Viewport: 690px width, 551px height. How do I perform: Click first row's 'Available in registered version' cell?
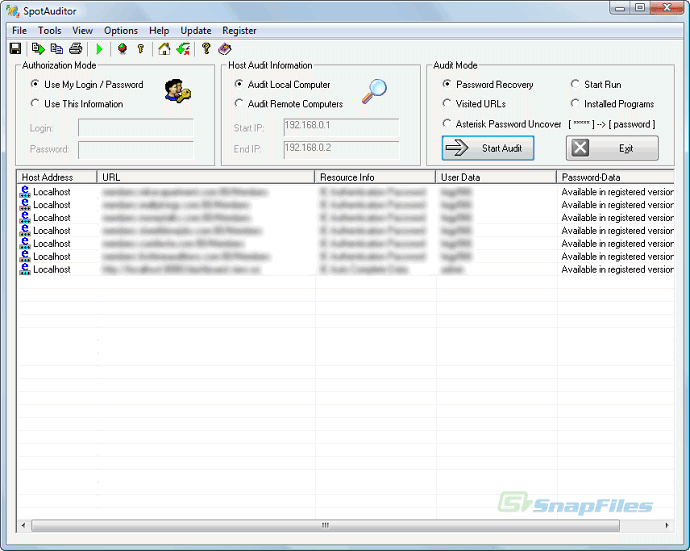click(x=617, y=192)
